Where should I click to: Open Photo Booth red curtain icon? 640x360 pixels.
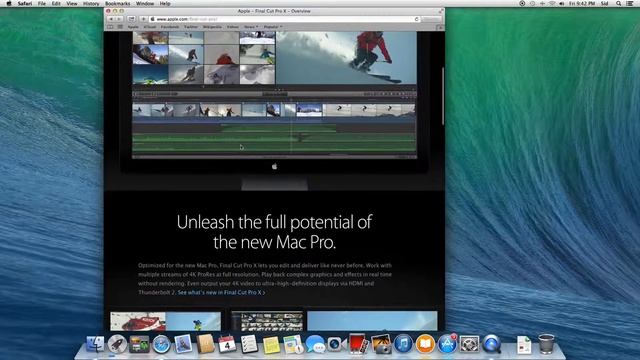pos(358,343)
